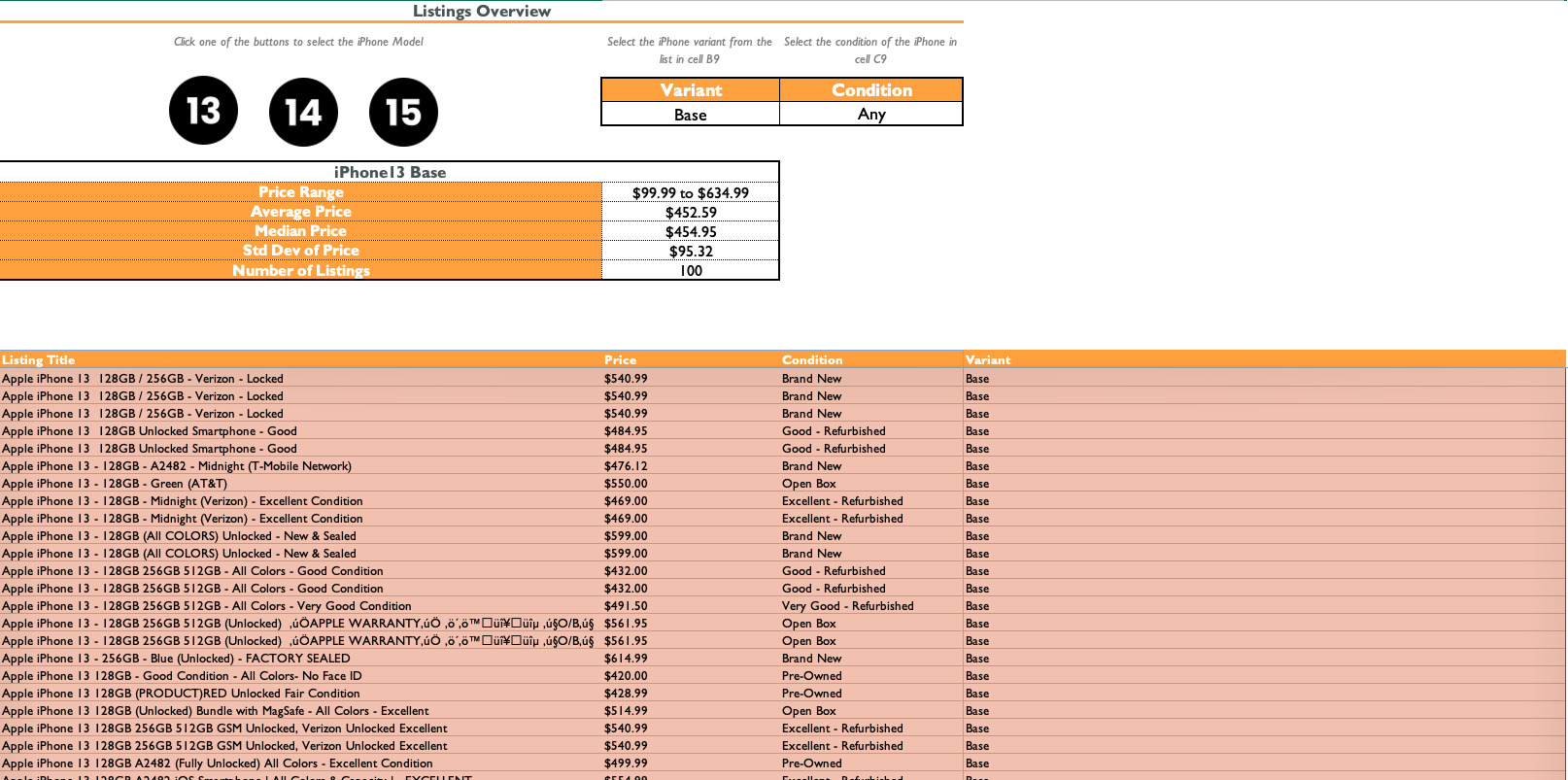Image resolution: width=1568 pixels, height=780 pixels.
Task: Click the $614.99 price cell
Action: coord(626,659)
